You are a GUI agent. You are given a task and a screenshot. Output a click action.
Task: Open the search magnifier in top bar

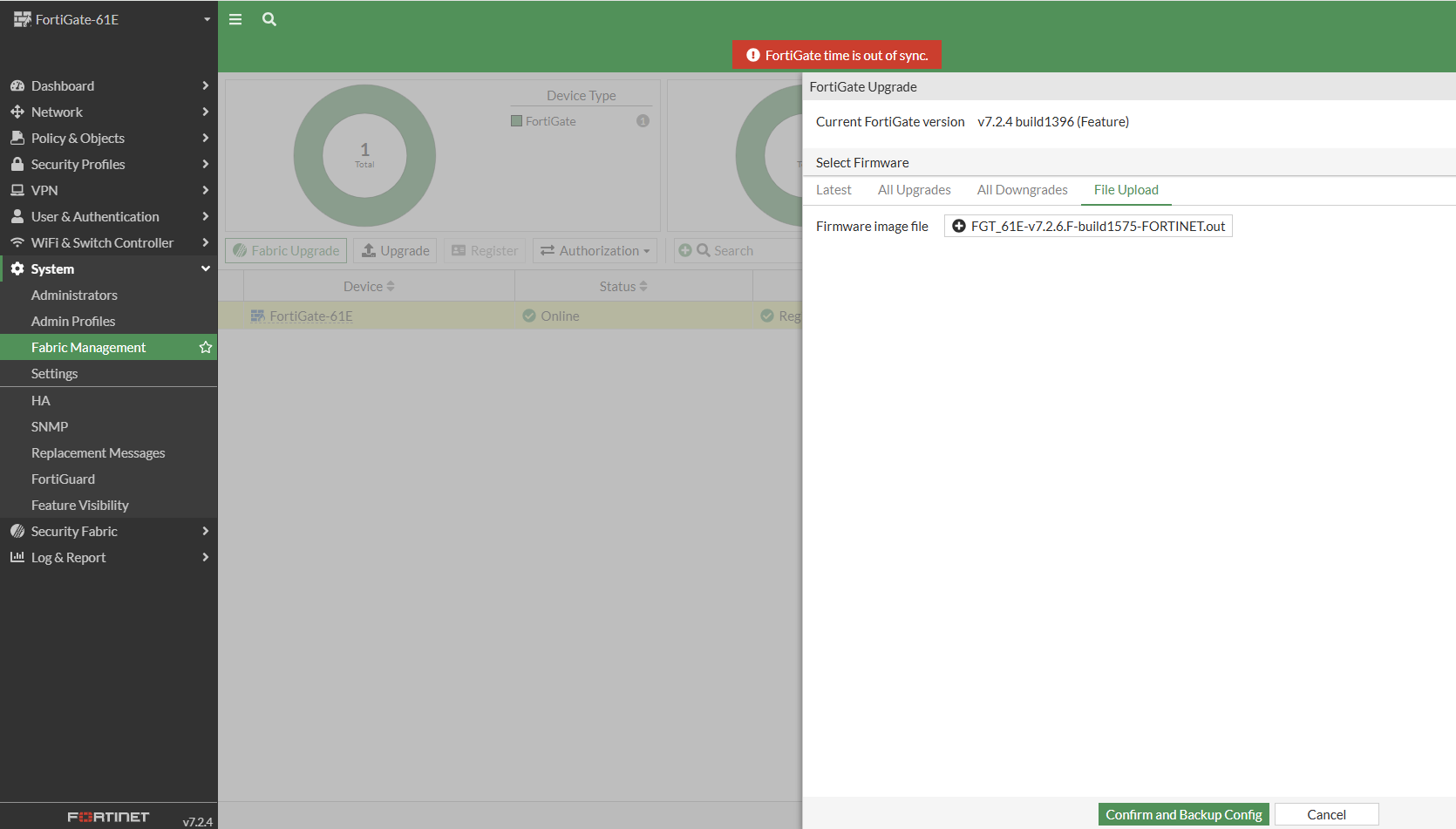tap(269, 19)
